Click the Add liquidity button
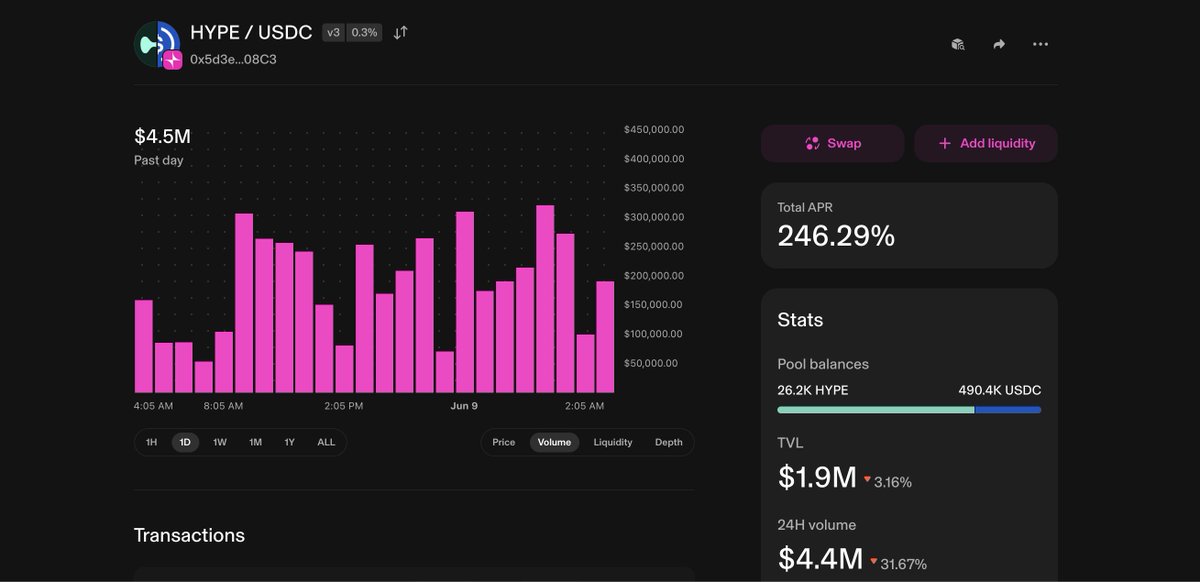1200x582 pixels. click(x=986, y=143)
